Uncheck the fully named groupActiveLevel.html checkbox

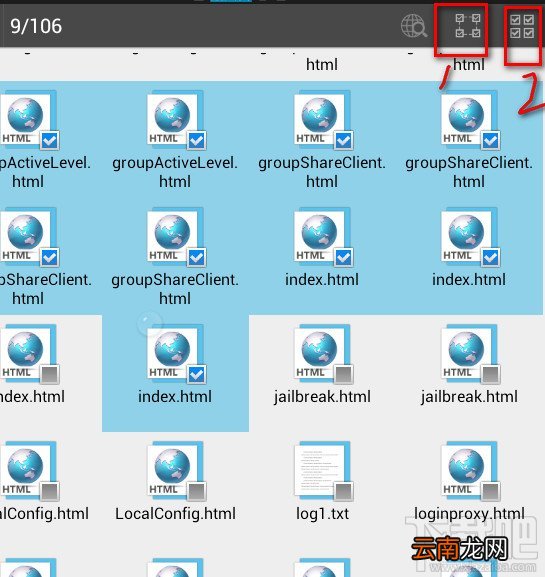pos(197,140)
